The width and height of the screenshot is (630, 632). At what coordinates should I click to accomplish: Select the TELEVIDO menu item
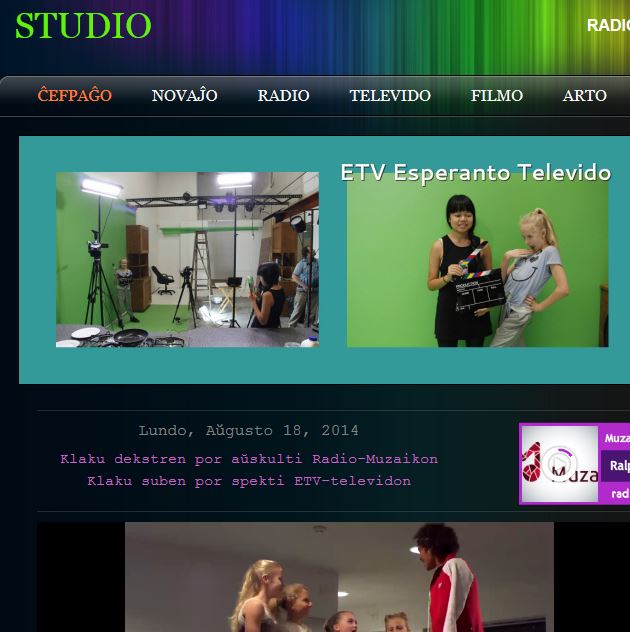[x=390, y=96]
